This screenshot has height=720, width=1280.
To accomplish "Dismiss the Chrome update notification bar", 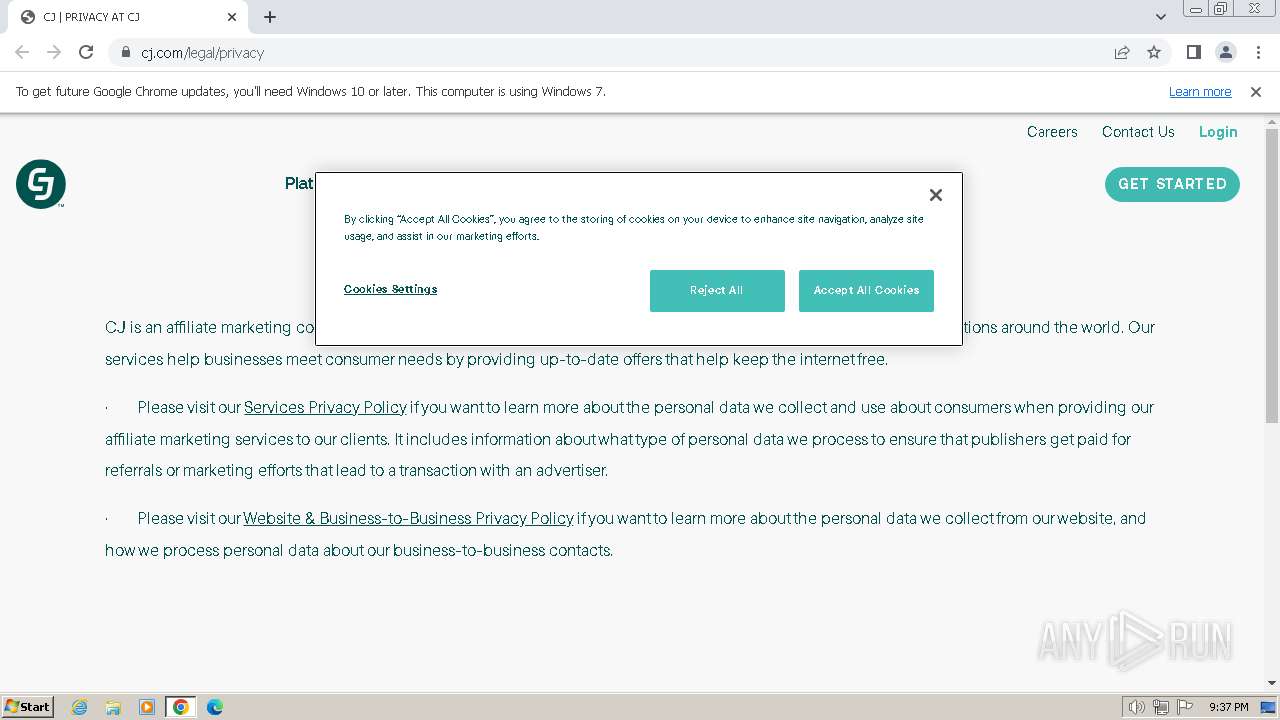I will (1256, 92).
